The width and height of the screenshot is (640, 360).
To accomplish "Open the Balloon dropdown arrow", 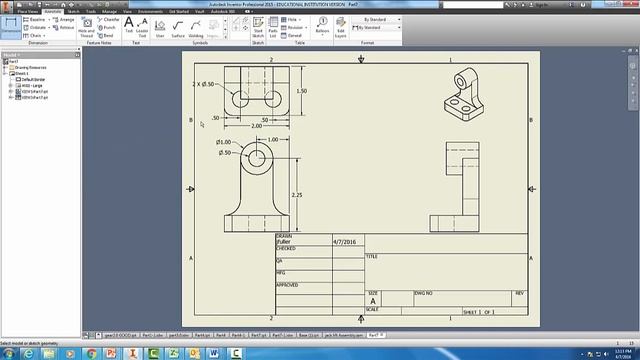I will [322, 36].
